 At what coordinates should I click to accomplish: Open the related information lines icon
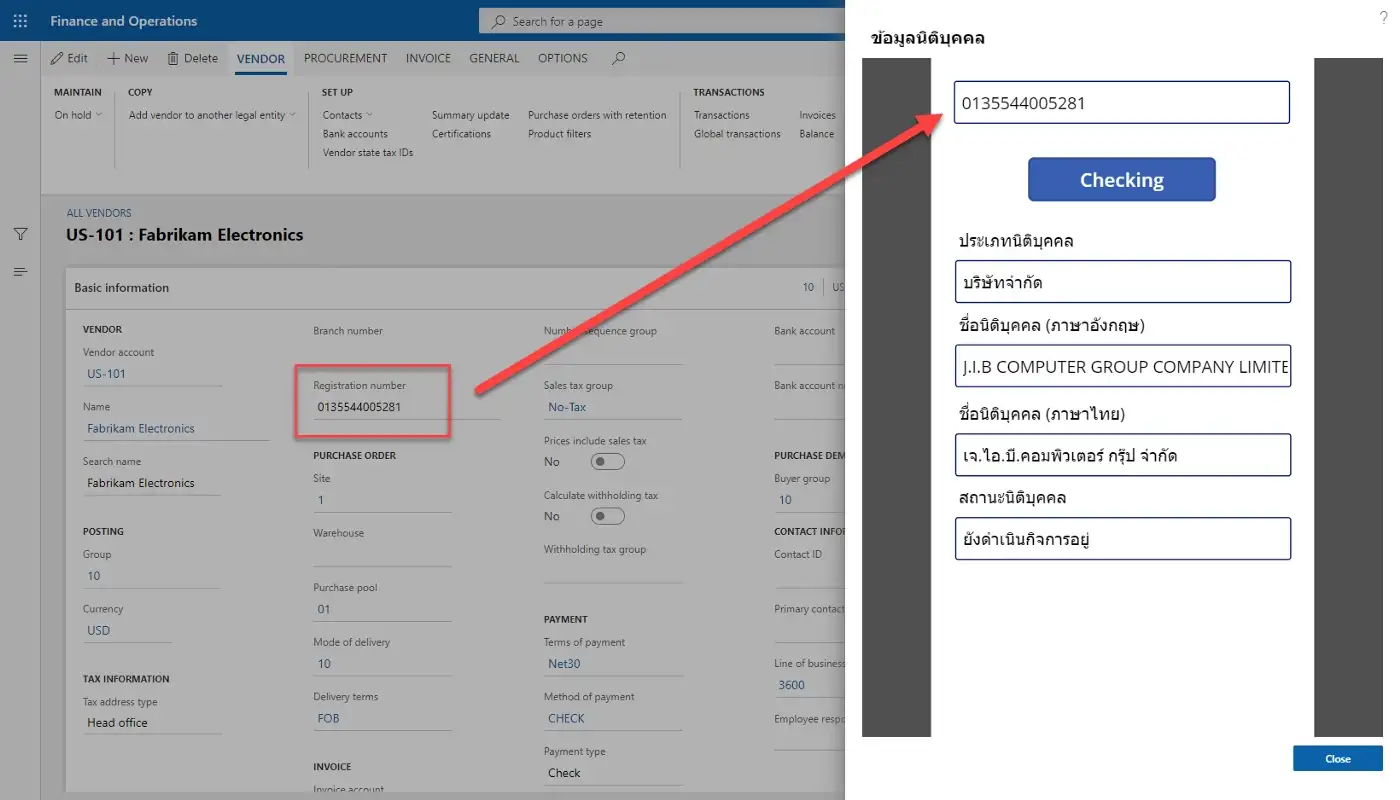click(20, 272)
